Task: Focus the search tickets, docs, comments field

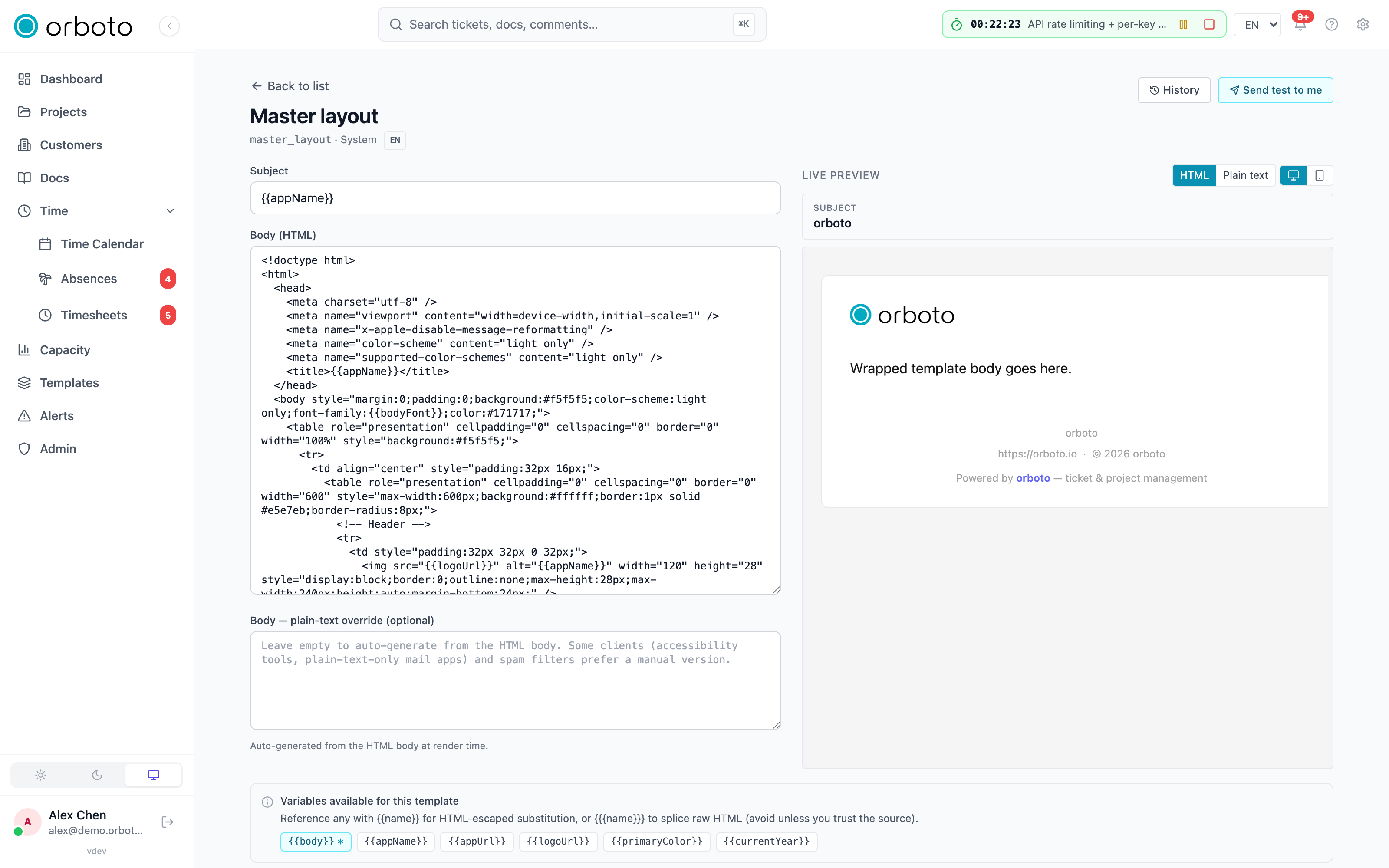Action: [x=571, y=24]
